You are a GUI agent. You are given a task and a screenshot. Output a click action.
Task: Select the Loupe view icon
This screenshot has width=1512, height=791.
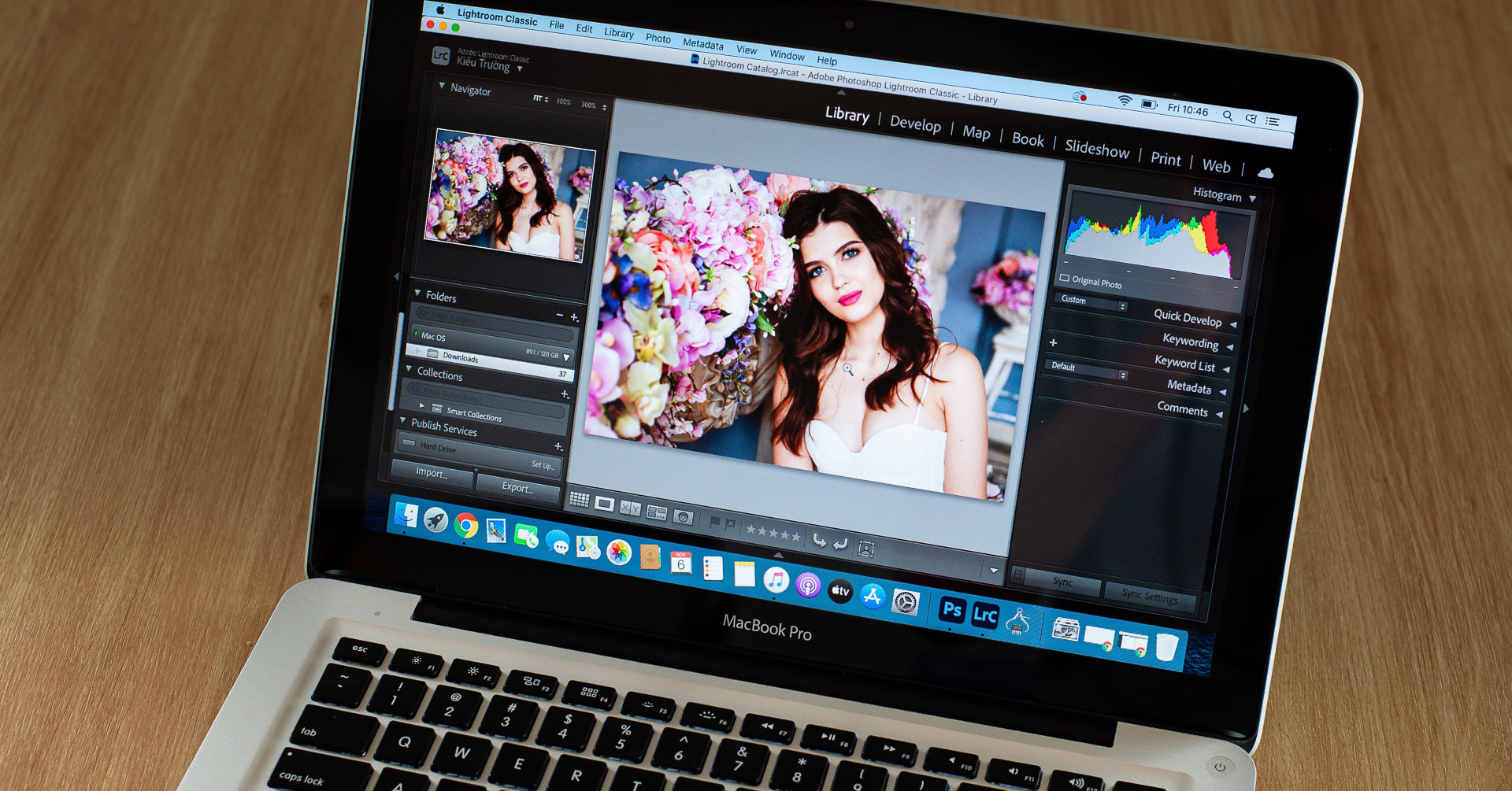604,504
